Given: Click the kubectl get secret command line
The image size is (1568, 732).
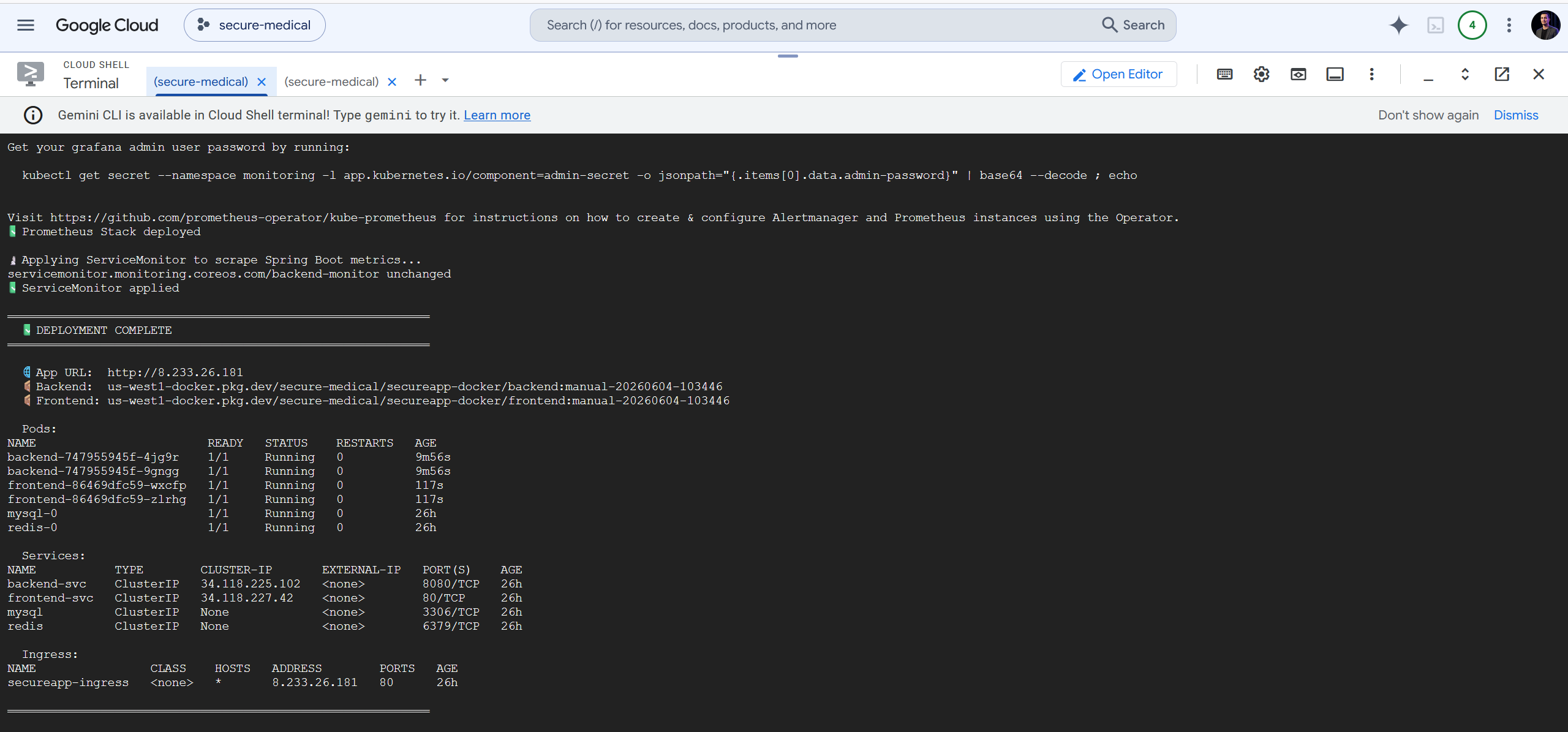Looking at the screenshot, I should tap(579, 175).
